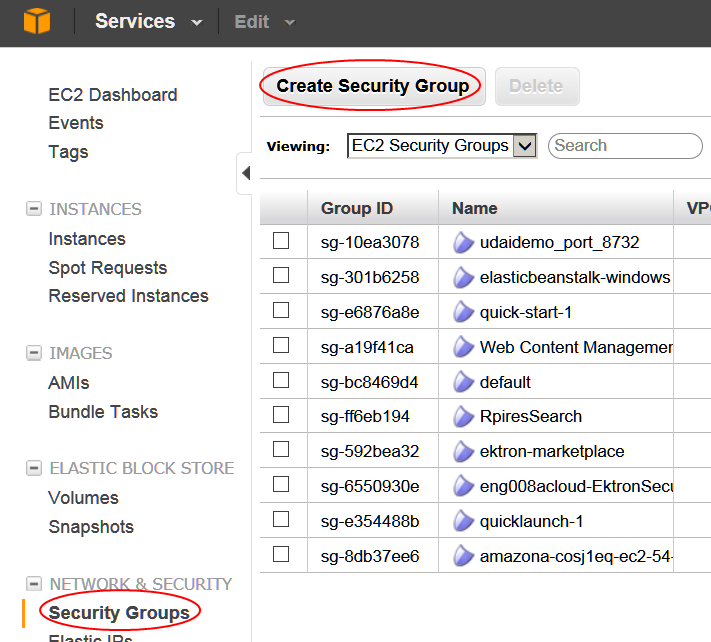
Task: Check the box for sg-8db37ee6
Action: [x=281, y=554]
